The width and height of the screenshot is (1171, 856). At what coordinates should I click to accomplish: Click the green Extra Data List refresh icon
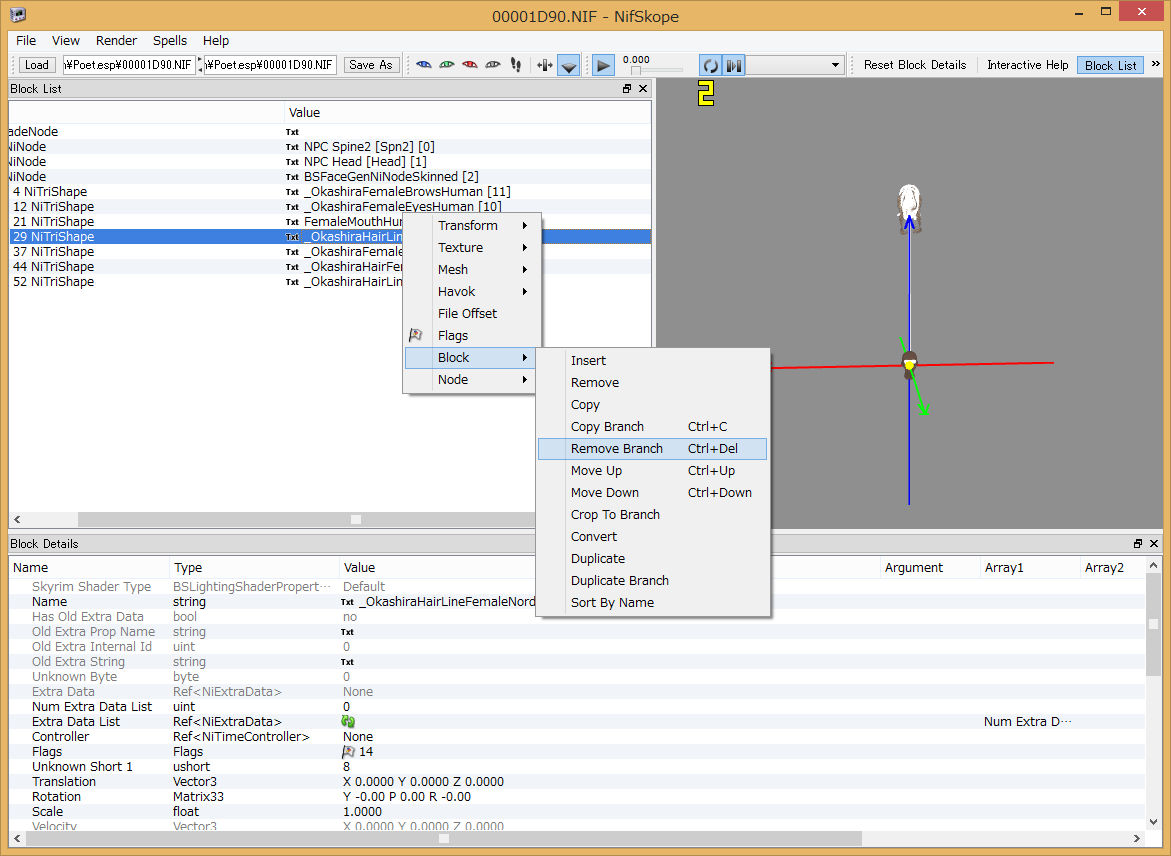[348, 722]
